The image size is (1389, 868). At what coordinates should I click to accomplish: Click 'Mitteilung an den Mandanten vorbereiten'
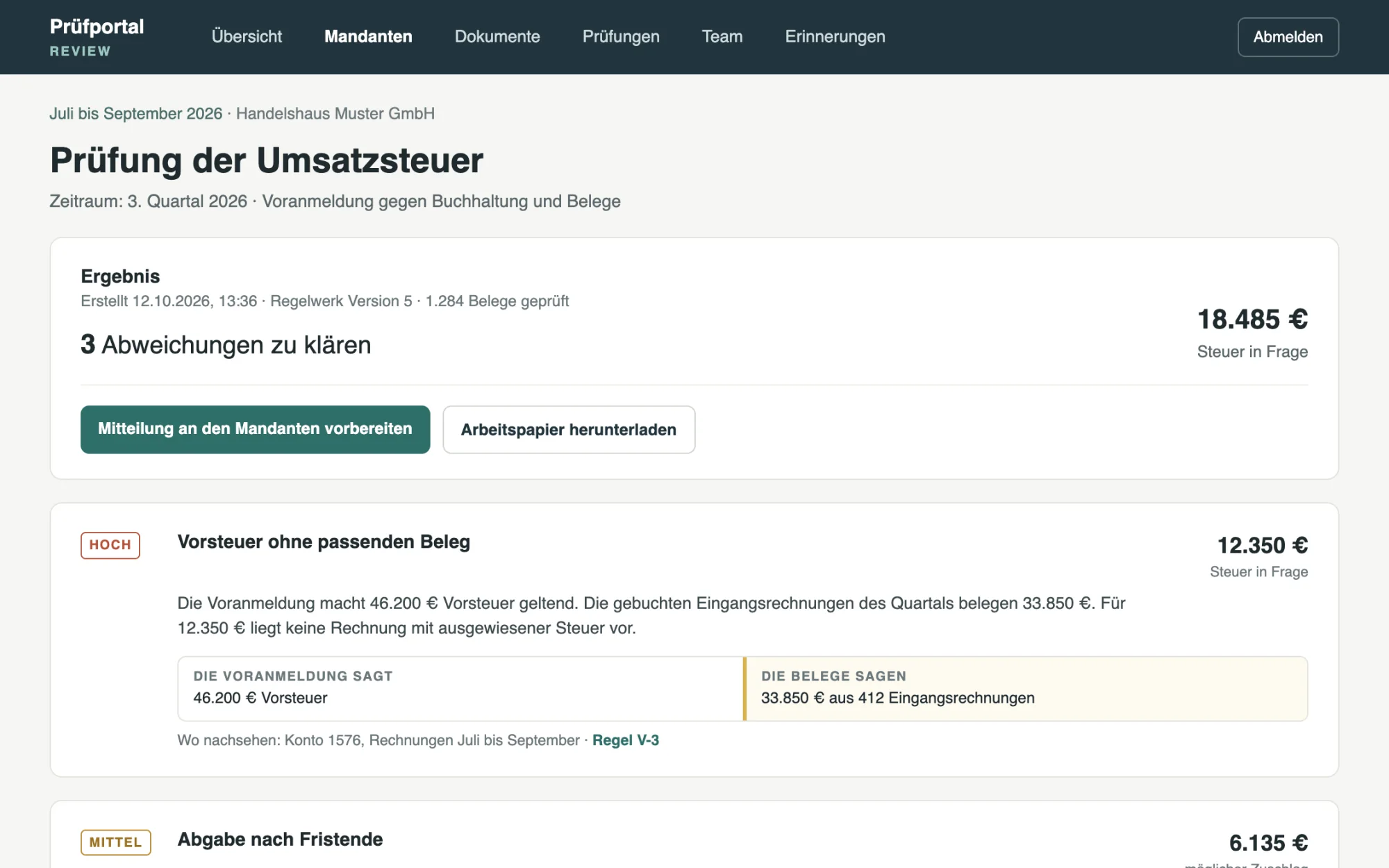(255, 429)
